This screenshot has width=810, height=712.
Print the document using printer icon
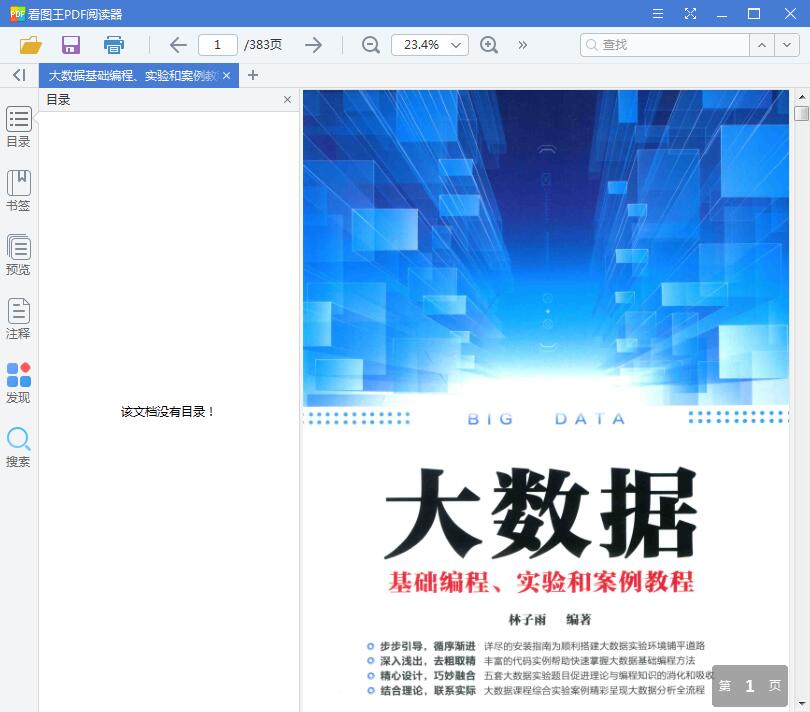pyautogui.click(x=114, y=45)
